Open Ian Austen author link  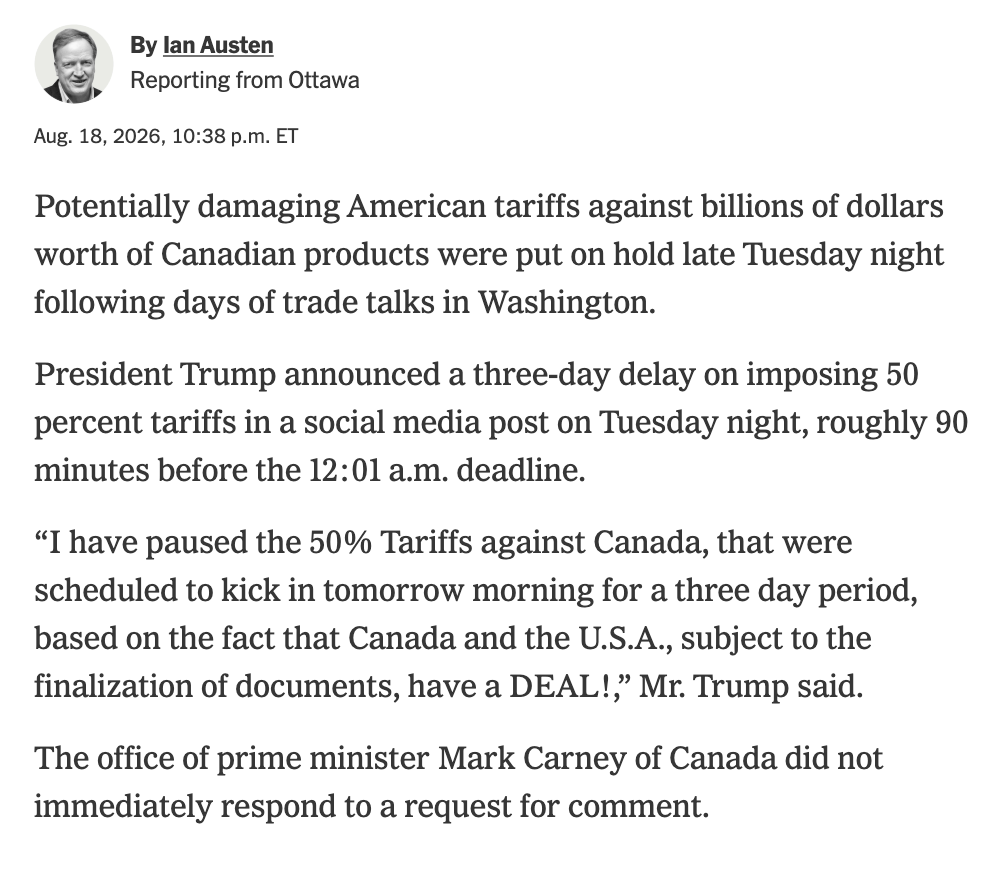click(218, 46)
